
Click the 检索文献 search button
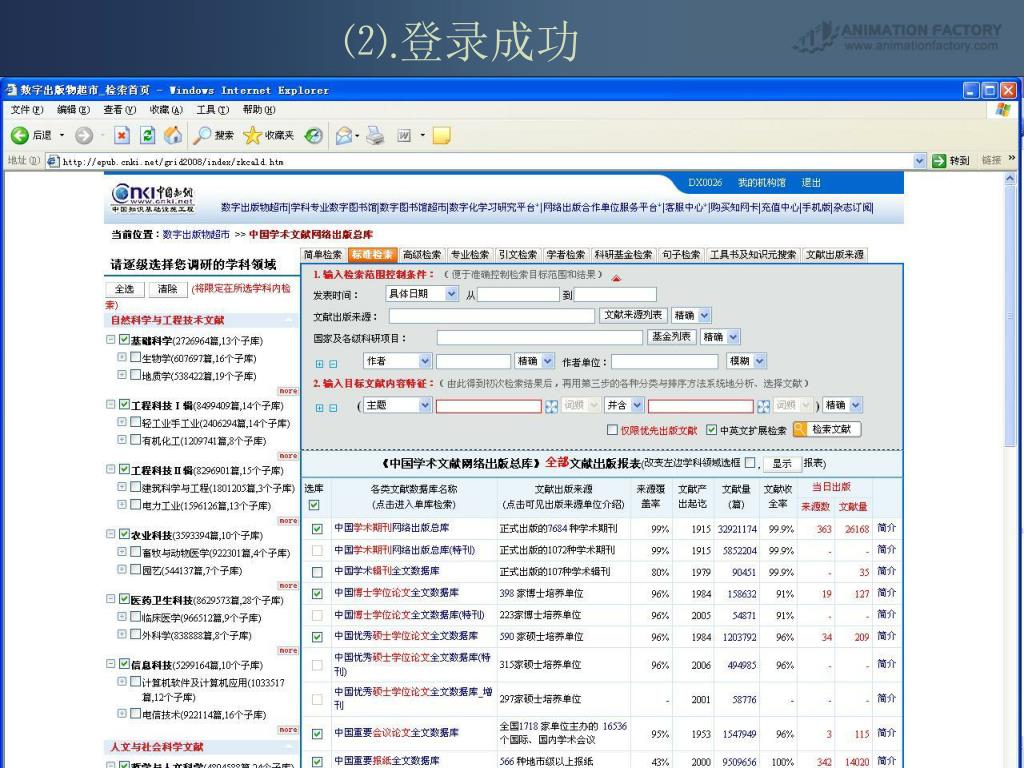click(827, 429)
